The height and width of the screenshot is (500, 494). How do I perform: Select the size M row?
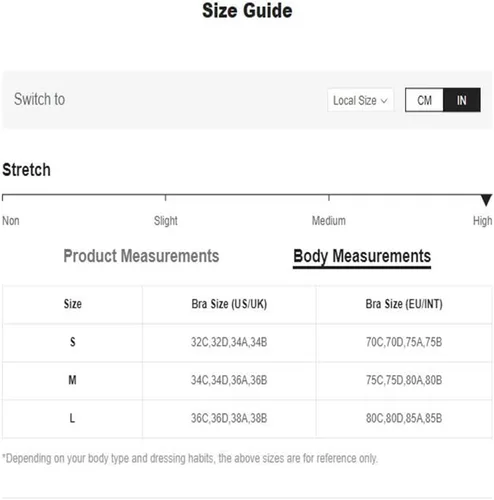pos(247,380)
